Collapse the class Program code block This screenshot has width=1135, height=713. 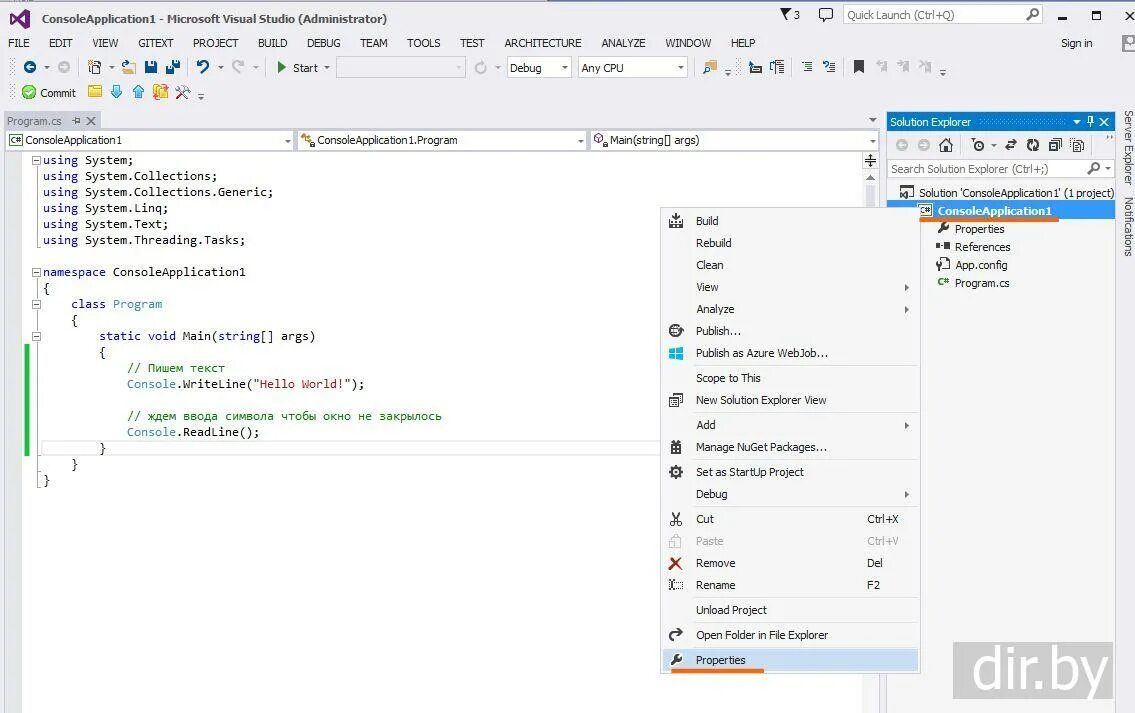36,305
